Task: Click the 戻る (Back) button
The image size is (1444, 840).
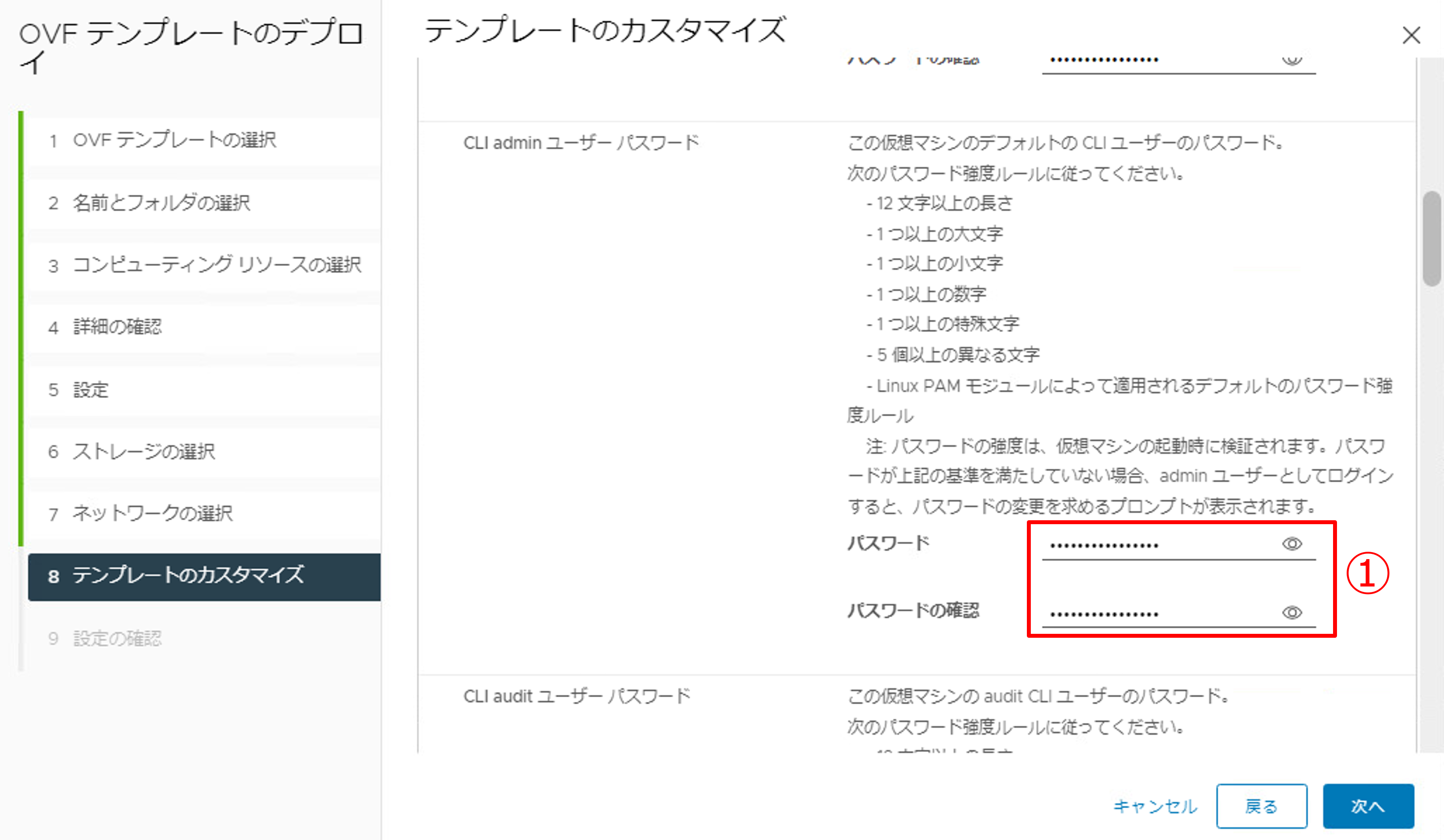Action: click(1261, 805)
